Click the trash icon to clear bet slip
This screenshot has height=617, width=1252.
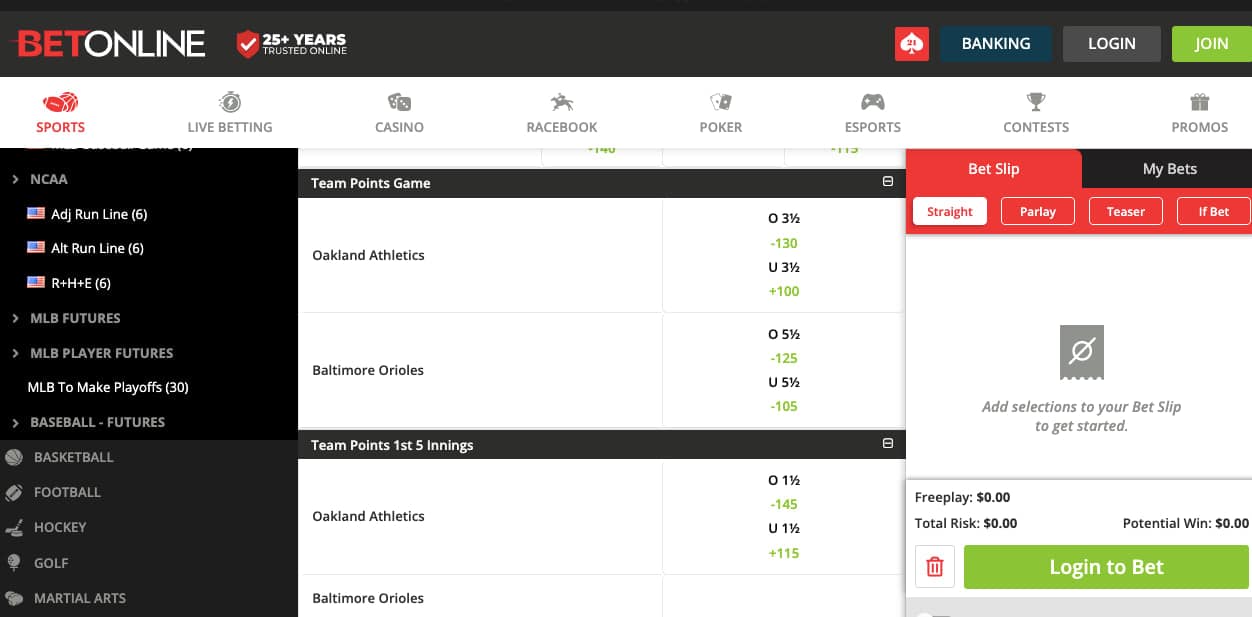coord(935,567)
